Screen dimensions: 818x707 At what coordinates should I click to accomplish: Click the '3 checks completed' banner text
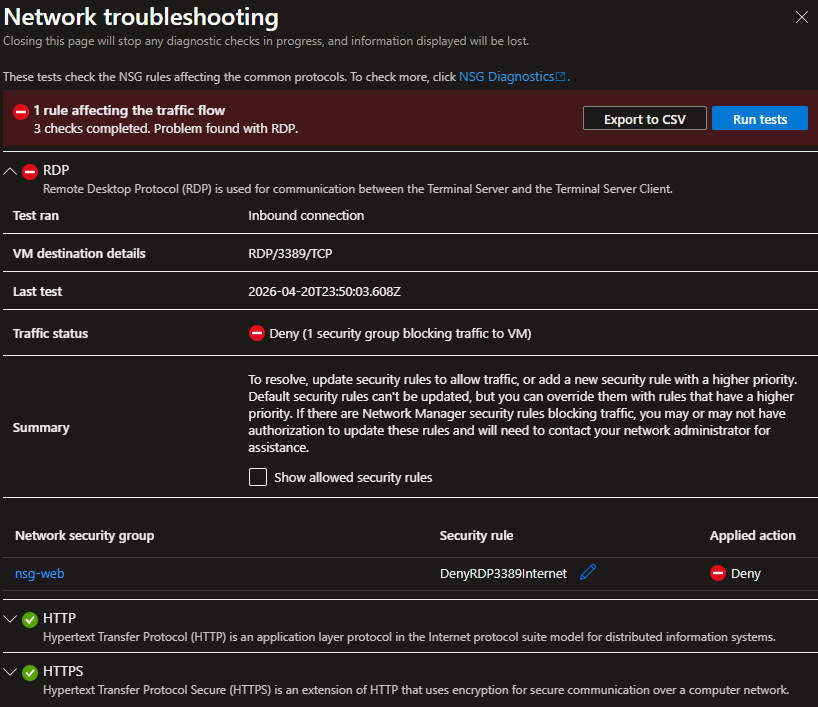[166, 128]
